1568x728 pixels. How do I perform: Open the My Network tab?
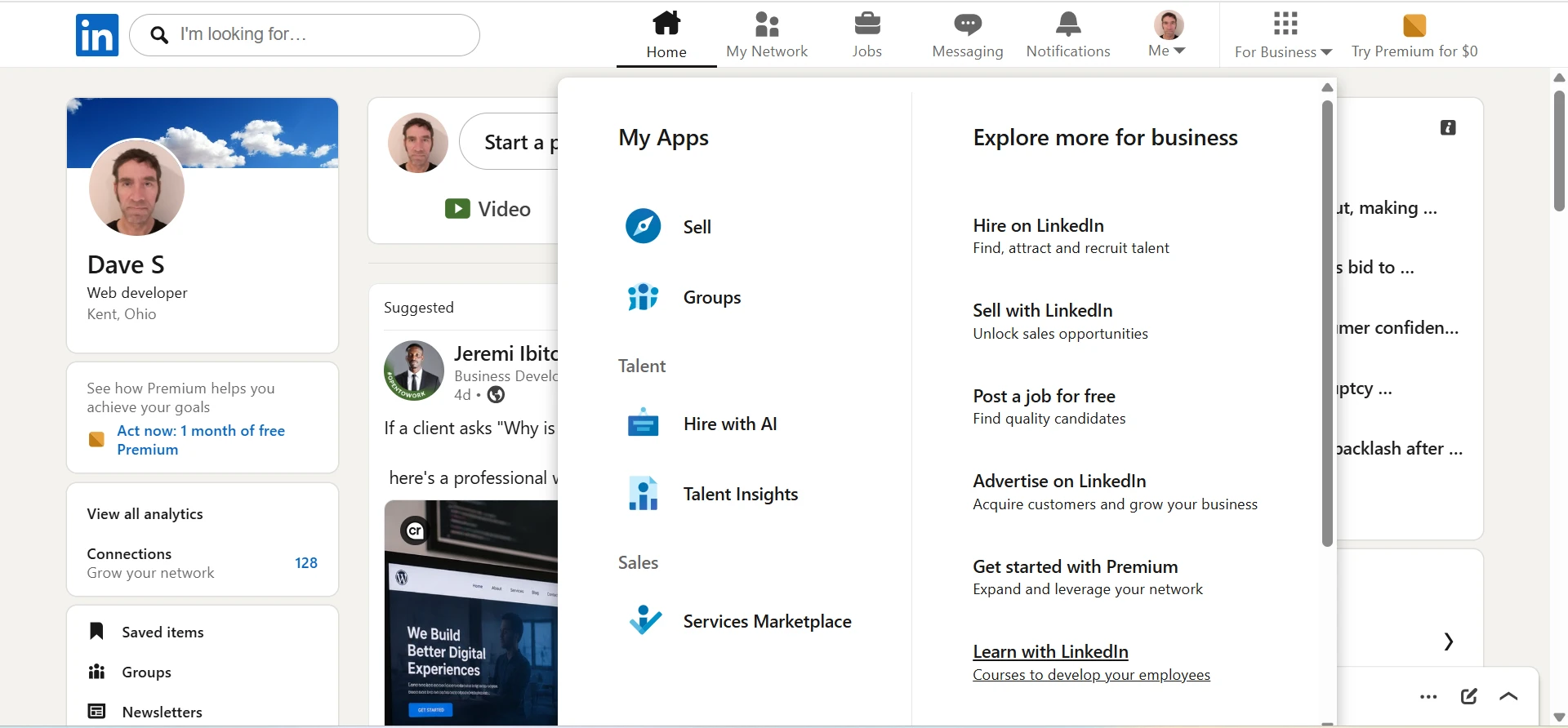point(767,34)
